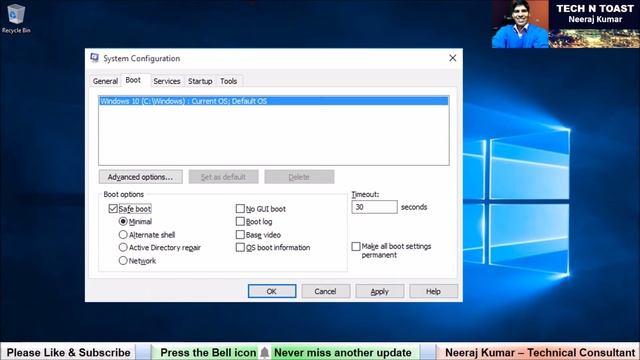640x360 pixels.
Task: Select Active Directory repair
Action: (x=123, y=247)
